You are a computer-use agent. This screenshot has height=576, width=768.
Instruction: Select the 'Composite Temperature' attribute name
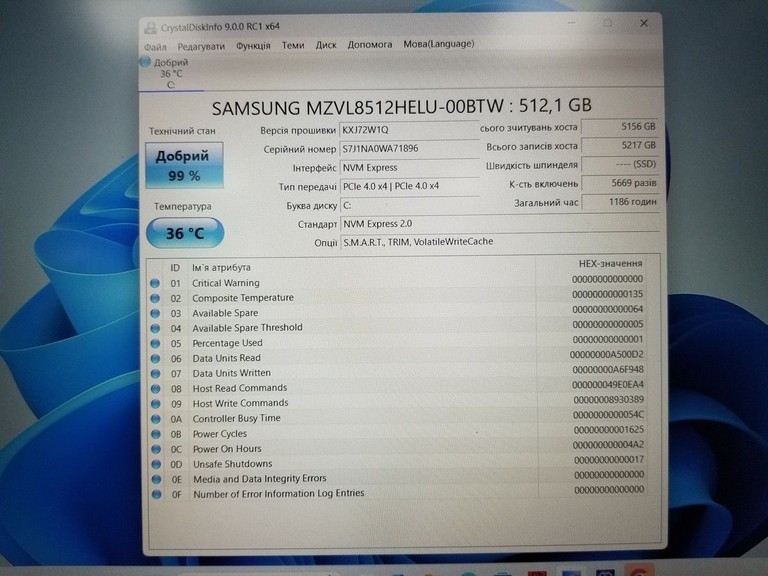(243, 298)
